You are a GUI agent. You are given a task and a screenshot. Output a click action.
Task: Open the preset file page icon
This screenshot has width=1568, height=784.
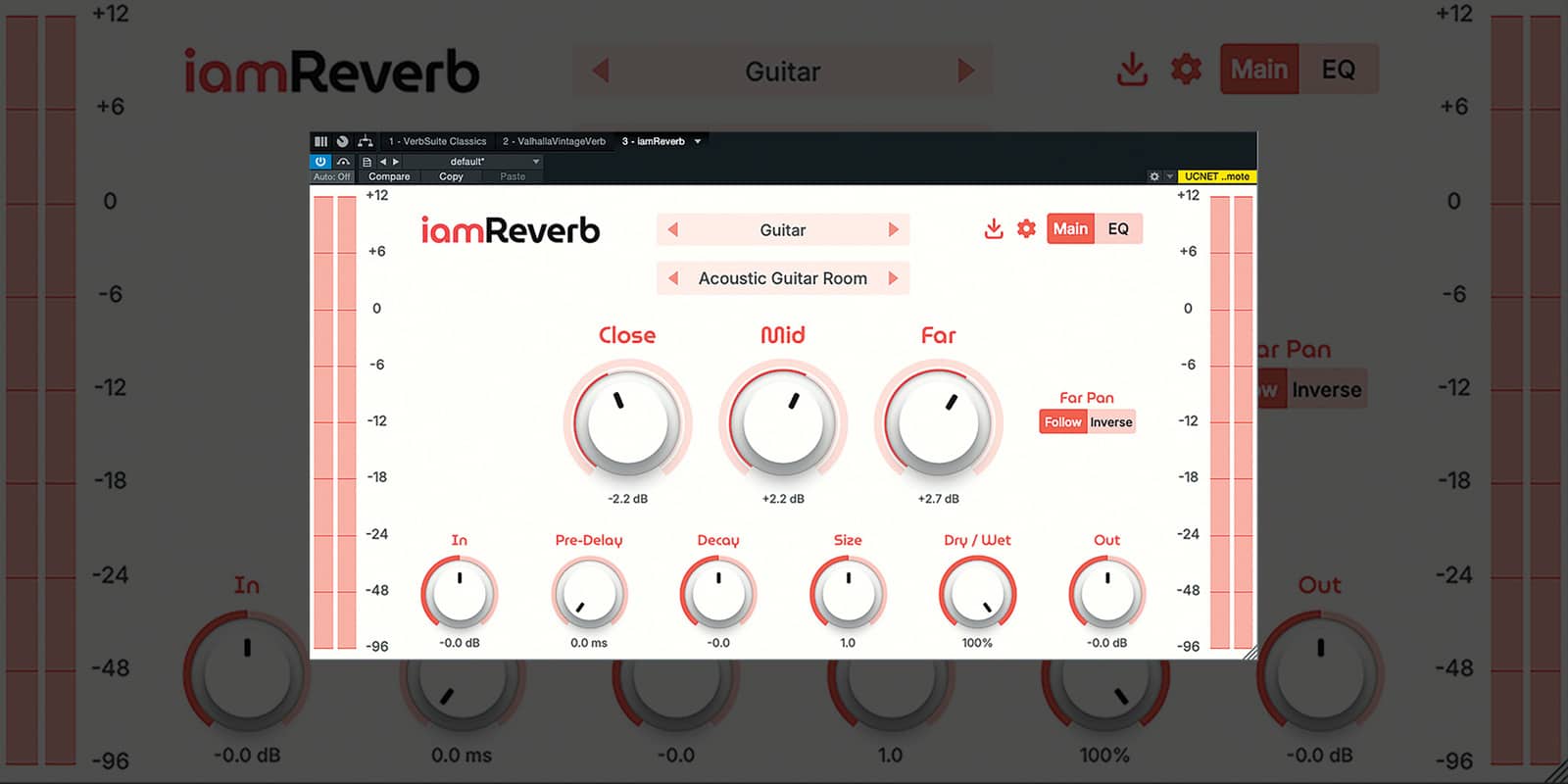[x=367, y=162]
